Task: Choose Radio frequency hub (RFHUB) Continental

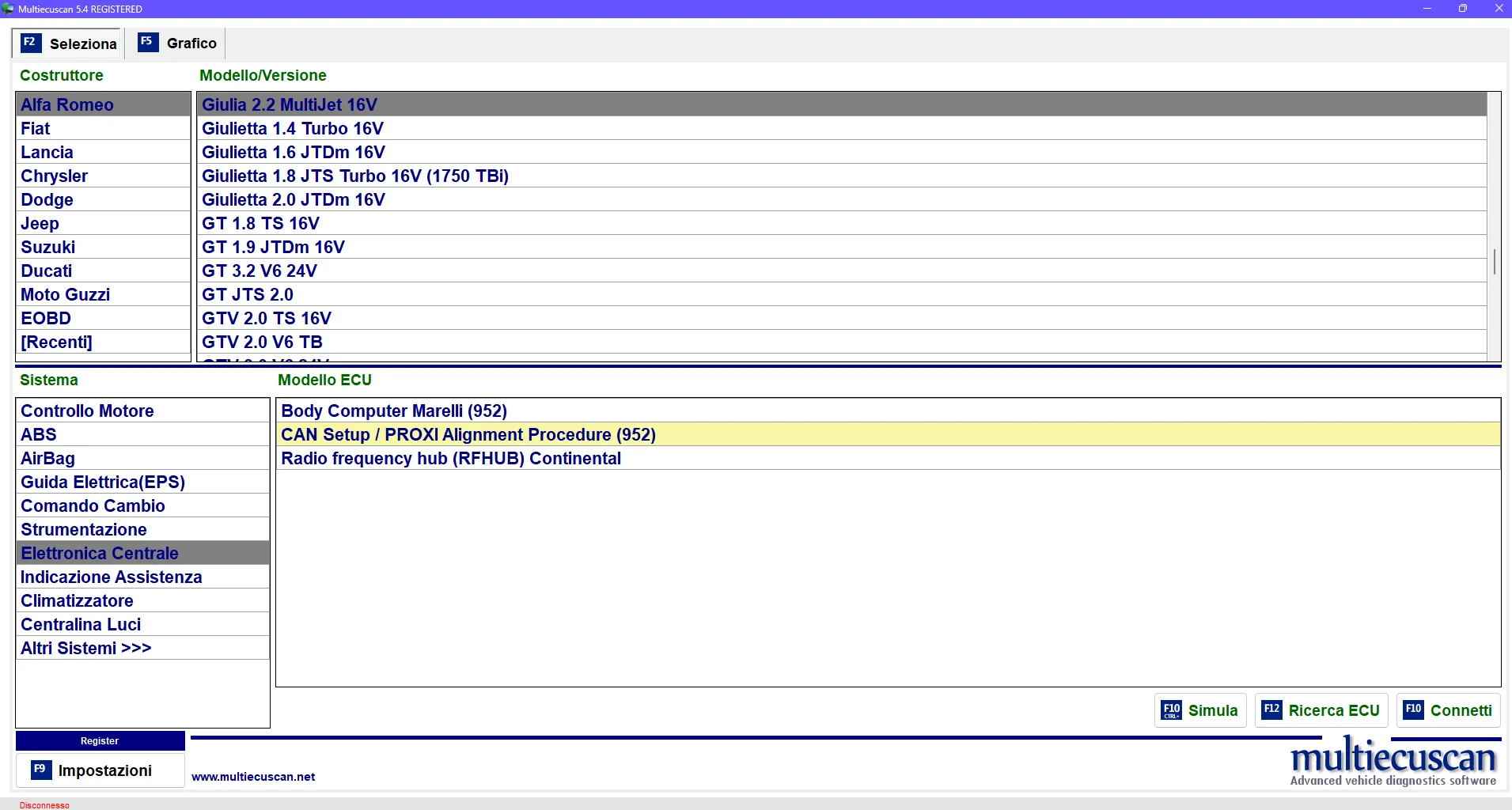Action: pos(888,458)
